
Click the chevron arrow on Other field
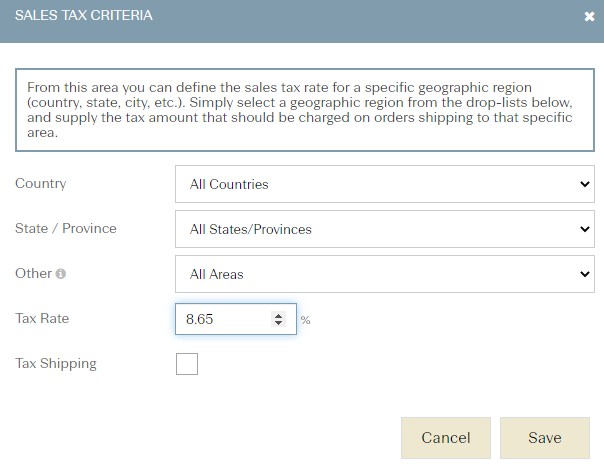(585, 274)
